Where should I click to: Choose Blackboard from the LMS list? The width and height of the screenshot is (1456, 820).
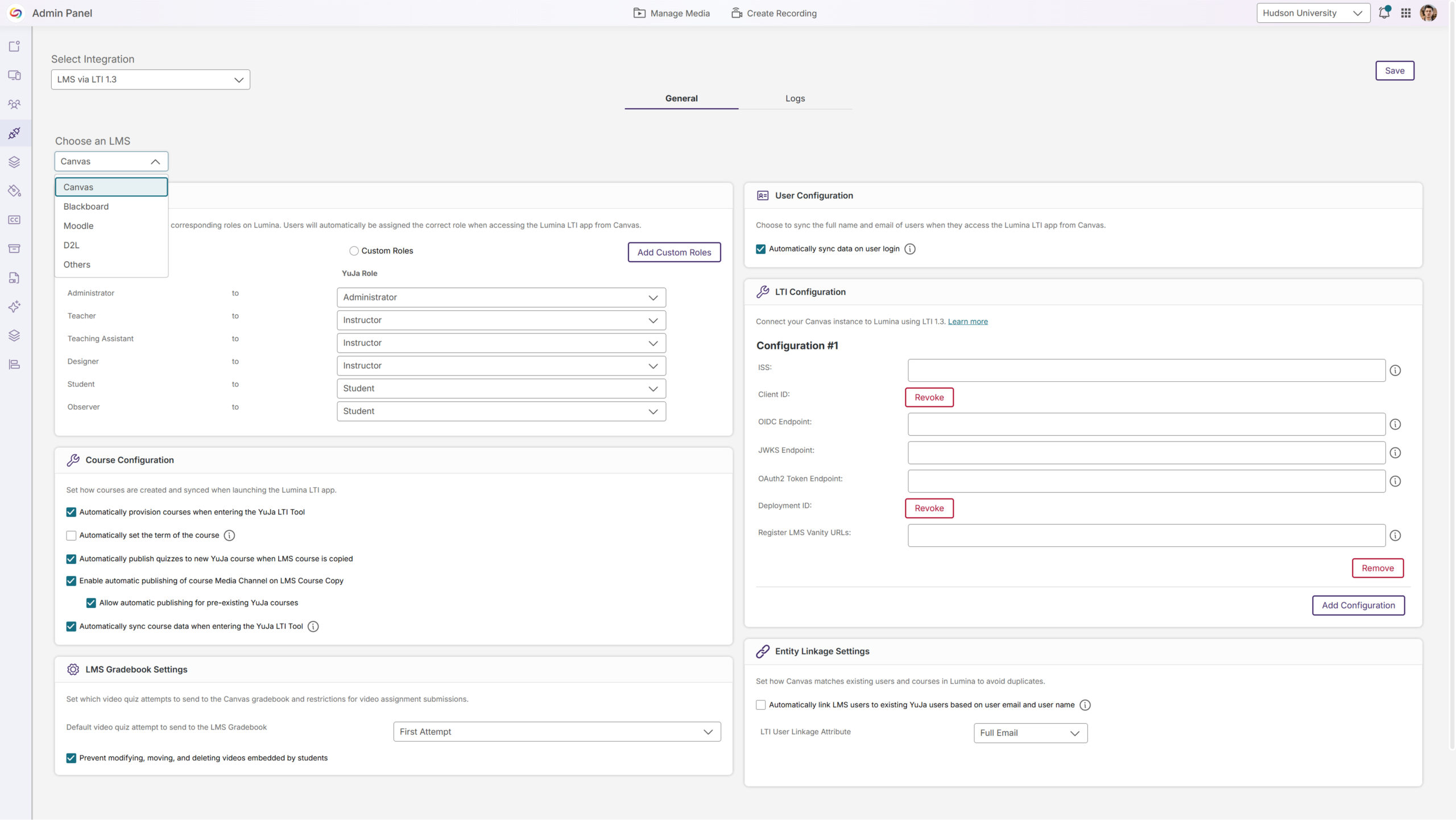86,207
